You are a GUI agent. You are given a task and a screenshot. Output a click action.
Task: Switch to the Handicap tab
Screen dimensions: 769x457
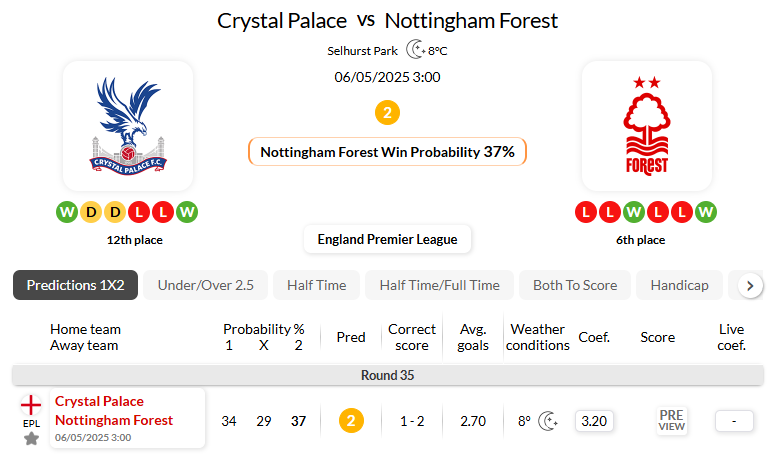pyautogui.click(x=679, y=285)
